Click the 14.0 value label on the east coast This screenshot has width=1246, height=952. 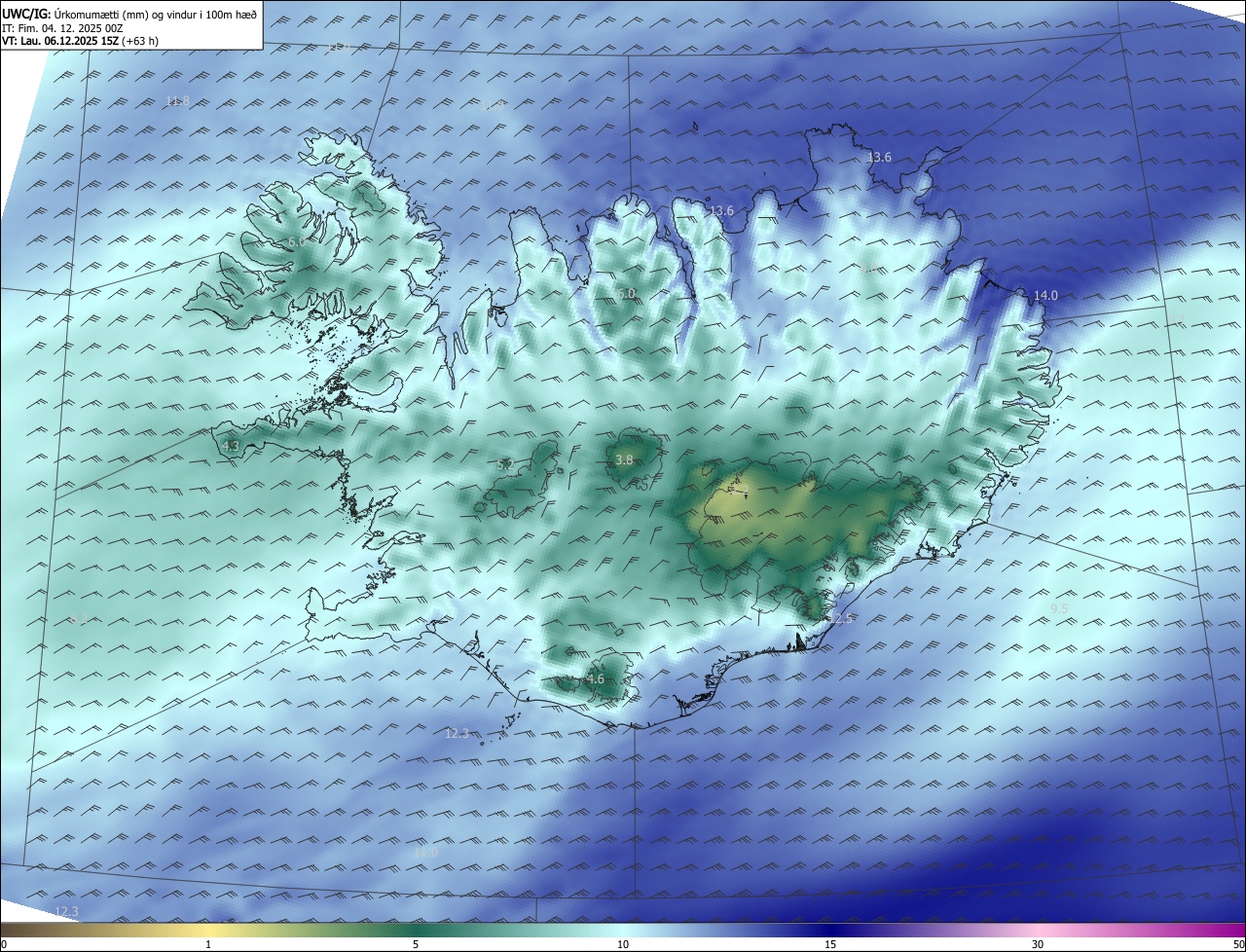[x=1045, y=295]
